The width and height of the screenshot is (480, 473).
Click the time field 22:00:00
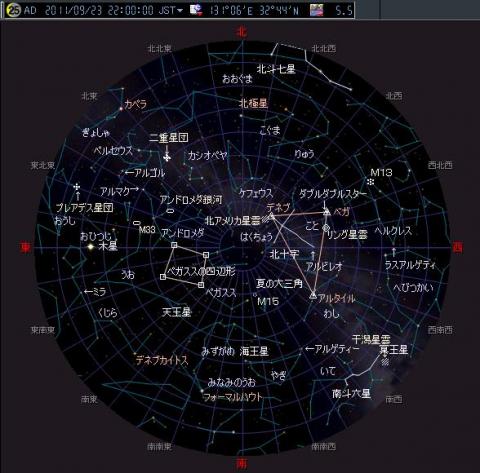click(x=131, y=10)
